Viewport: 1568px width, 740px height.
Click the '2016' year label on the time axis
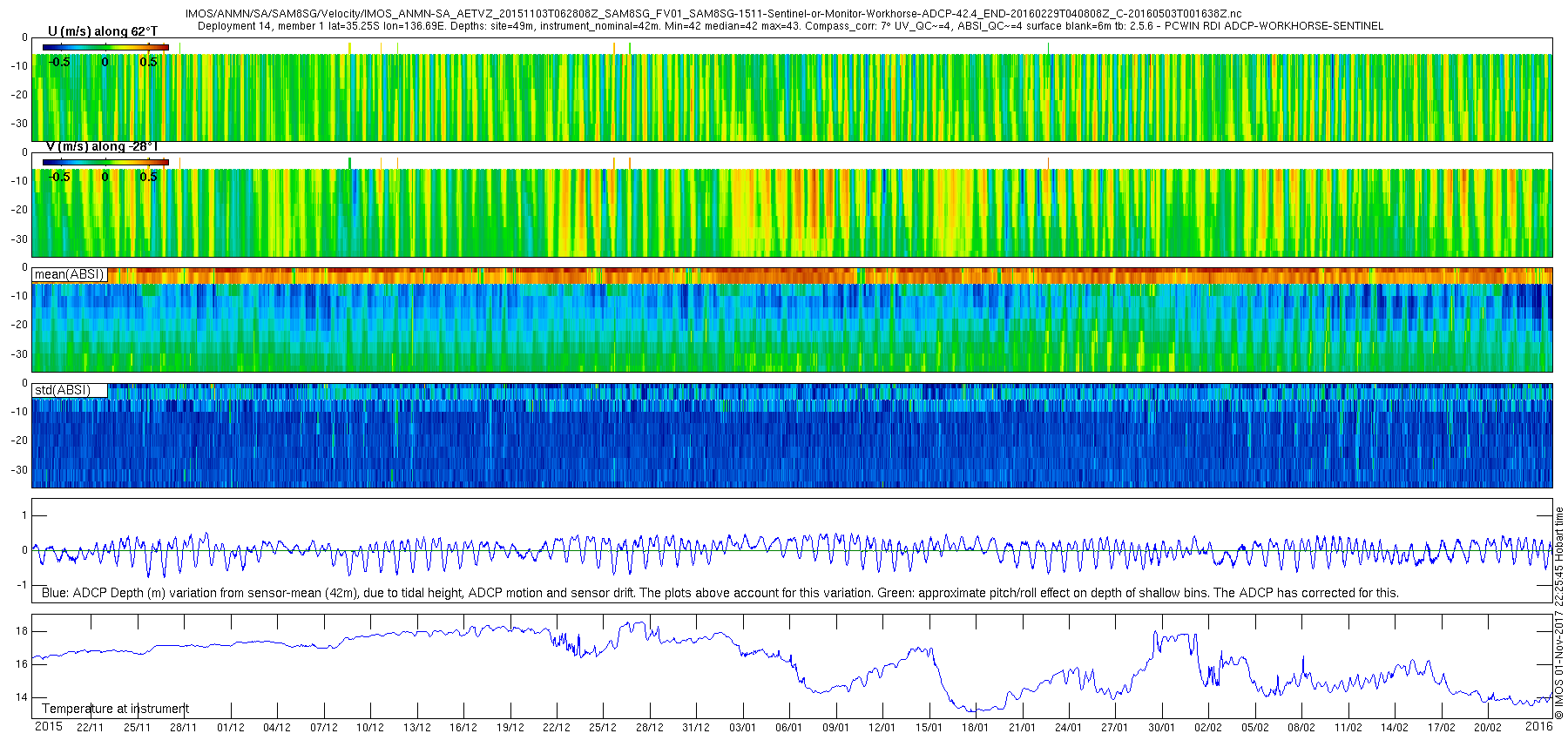coord(1539,726)
